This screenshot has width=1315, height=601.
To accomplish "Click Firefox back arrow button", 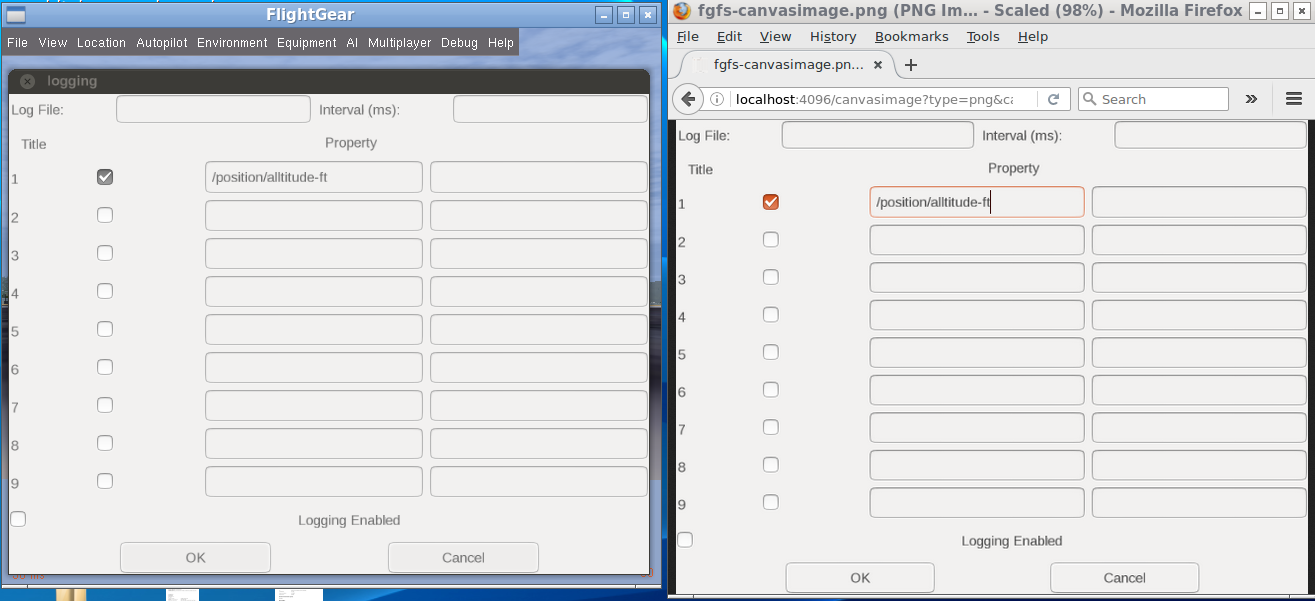I will 686,99.
